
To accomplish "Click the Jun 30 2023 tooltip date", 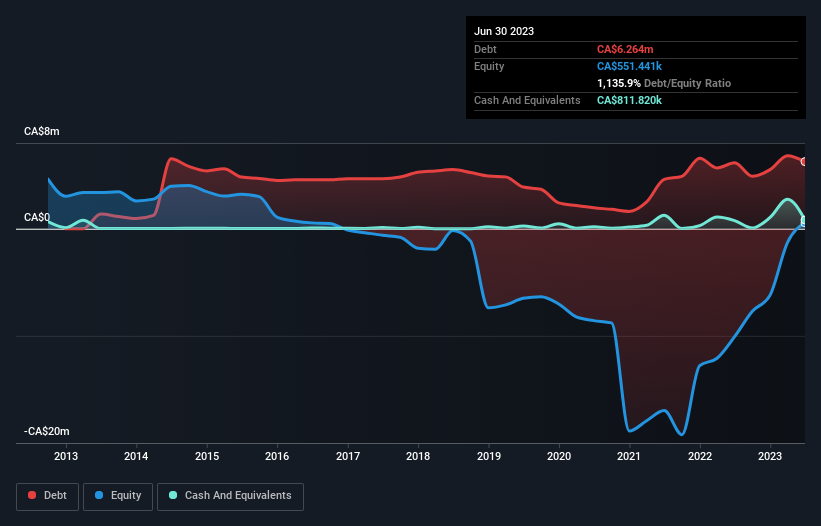I will point(504,31).
